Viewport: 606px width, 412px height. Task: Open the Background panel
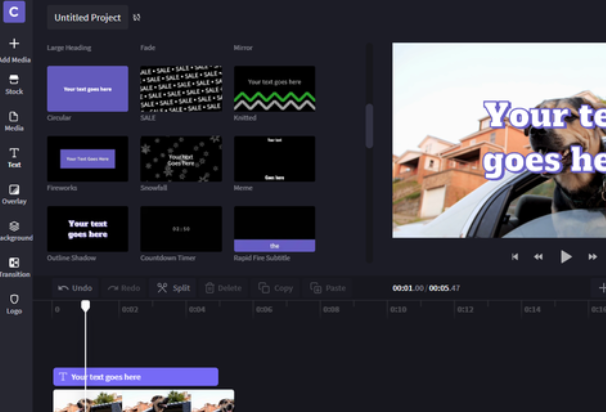click(x=14, y=231)
